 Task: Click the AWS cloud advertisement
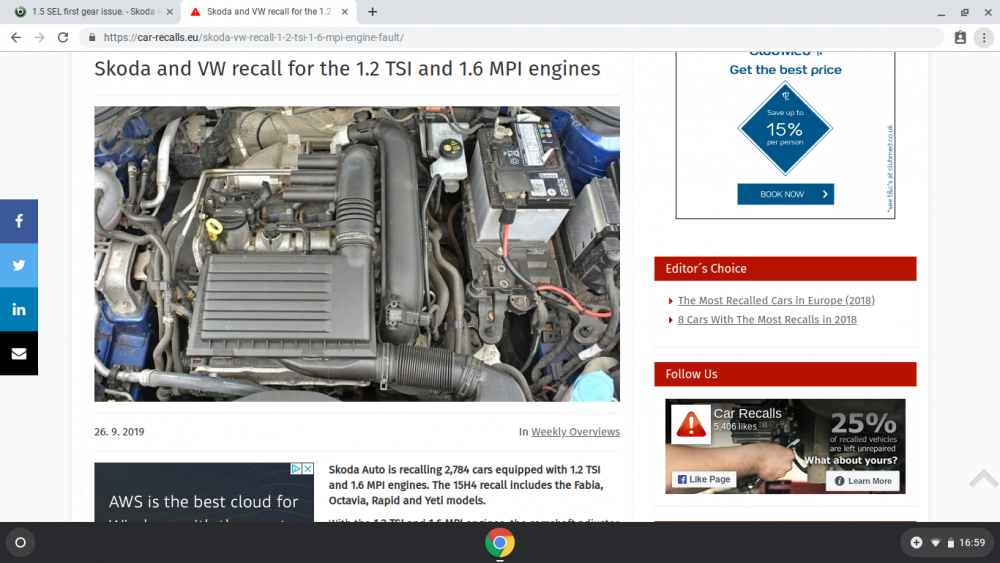click(204, 492)
